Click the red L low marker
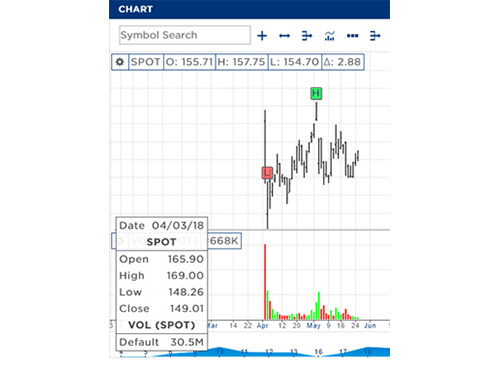 (x=267, y=173)
